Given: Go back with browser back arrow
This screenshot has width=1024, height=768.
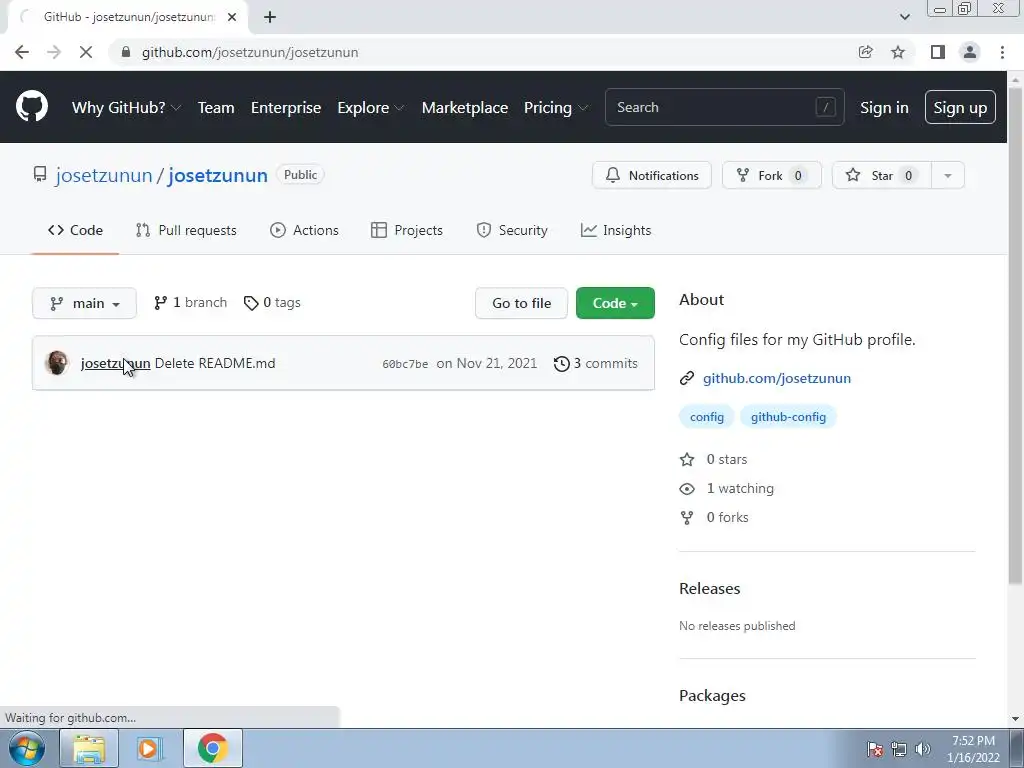Looking at the screenshot, I should coord(22,52).
